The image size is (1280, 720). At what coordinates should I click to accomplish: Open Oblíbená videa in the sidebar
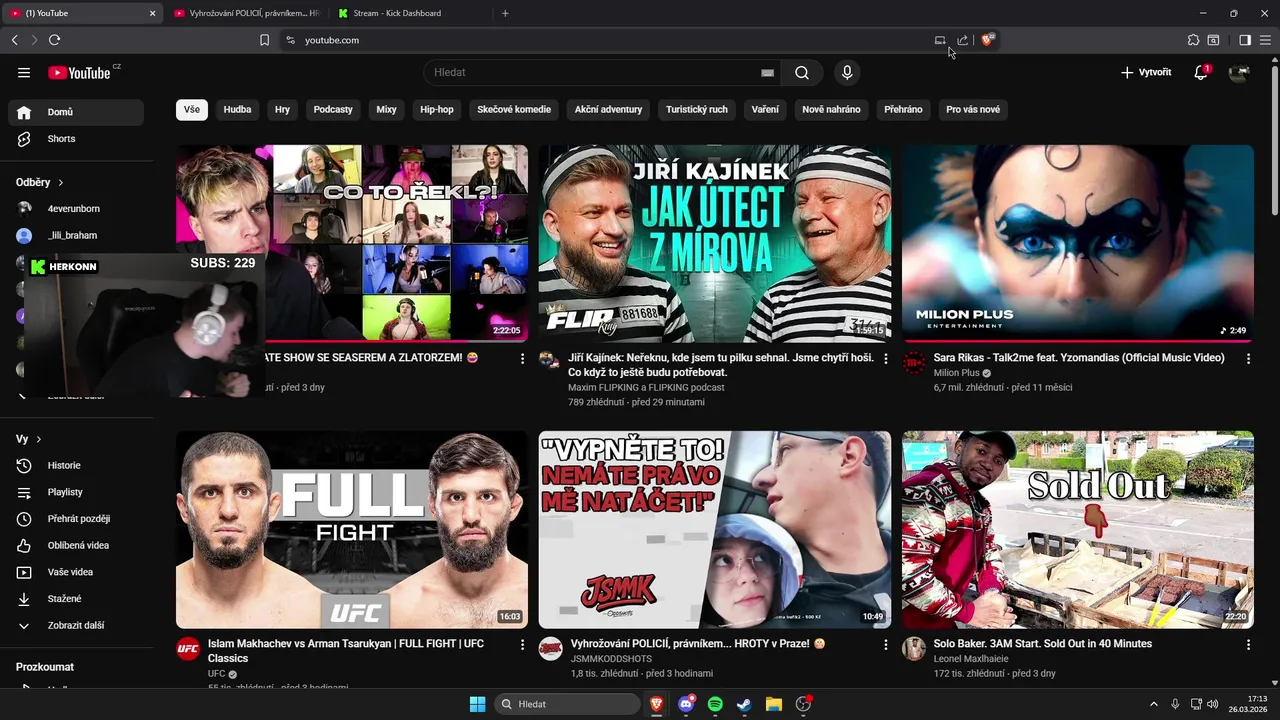pyautogui.click(x=76, y=545)
